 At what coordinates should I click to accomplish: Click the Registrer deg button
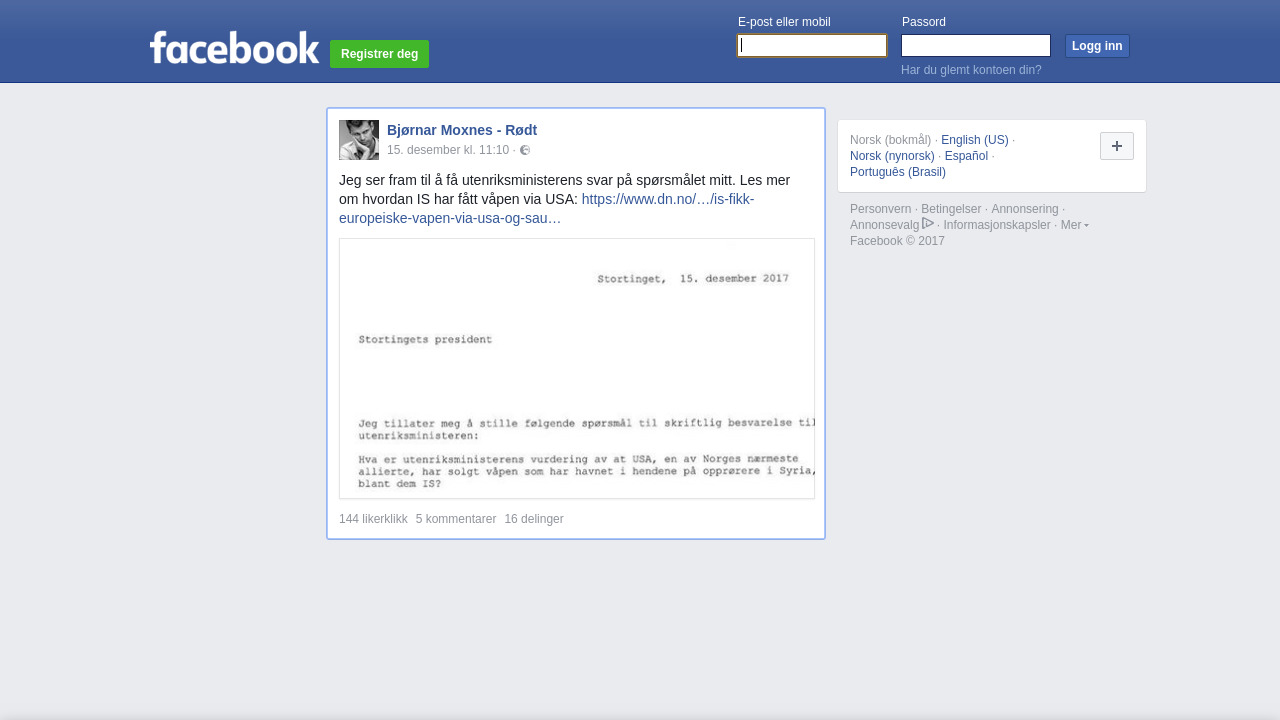point(379,54)
